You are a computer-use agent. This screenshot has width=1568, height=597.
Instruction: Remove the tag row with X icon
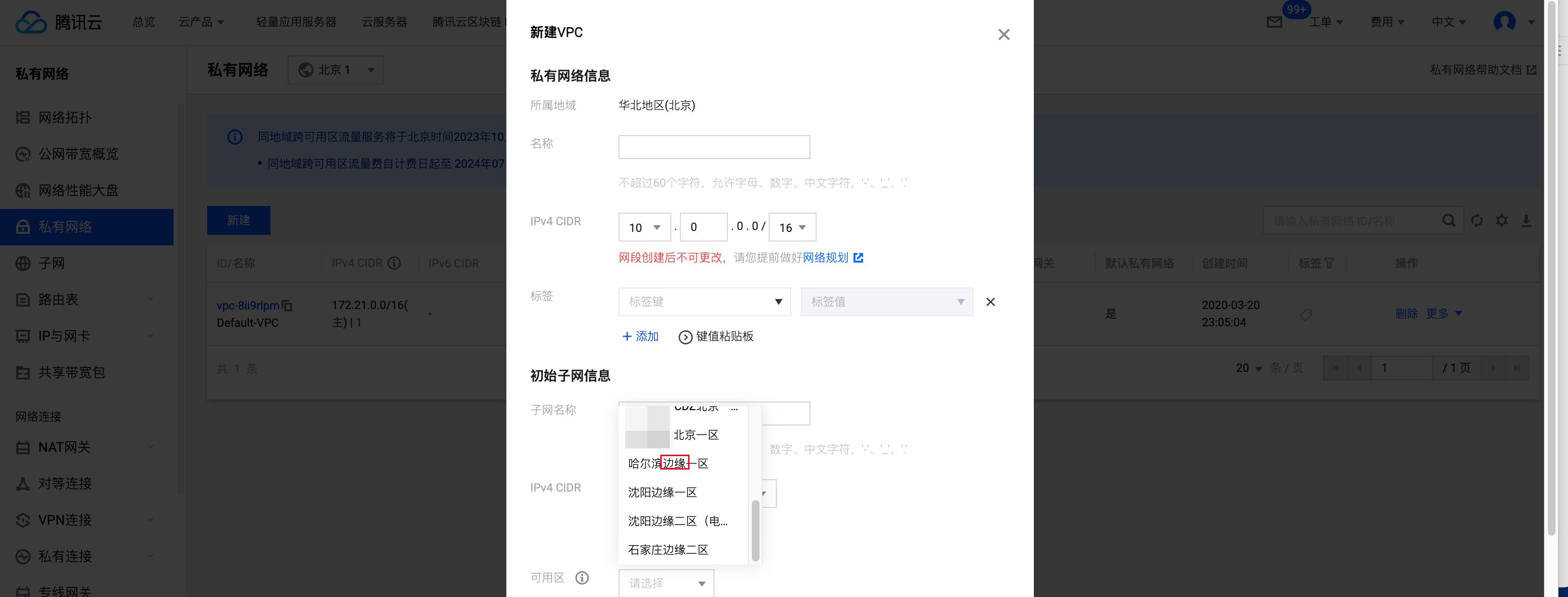point(990,302)
